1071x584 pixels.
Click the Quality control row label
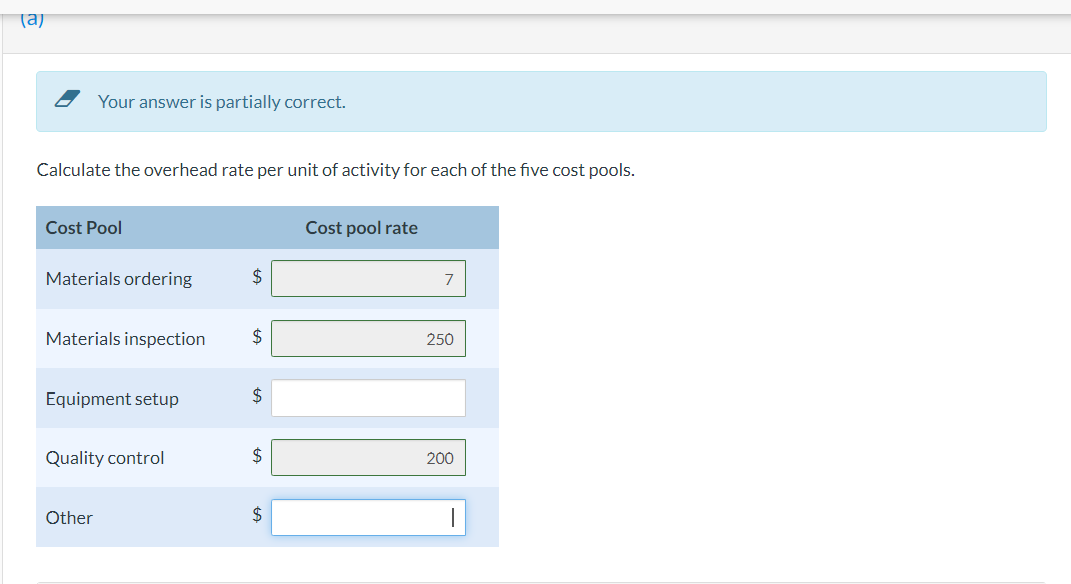pos(104,458)
